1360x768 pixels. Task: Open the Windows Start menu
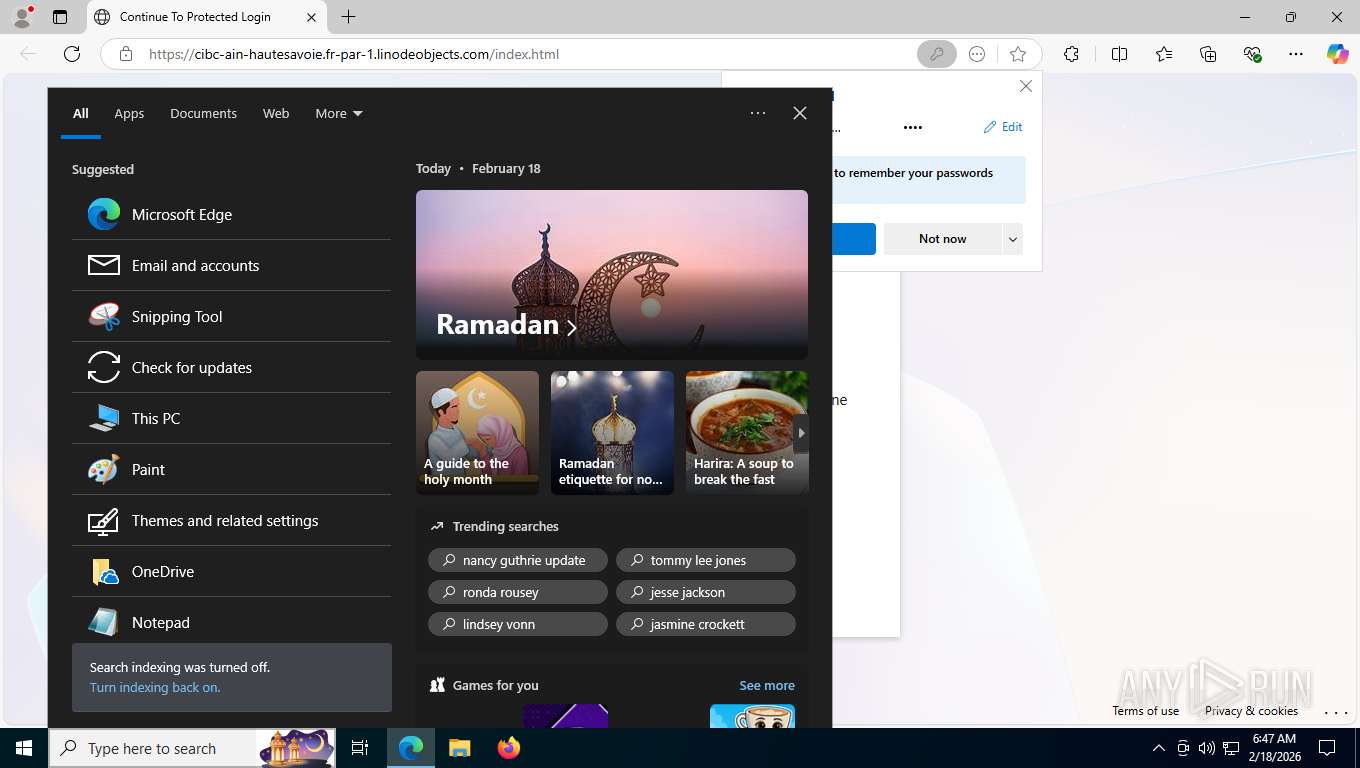24,748
